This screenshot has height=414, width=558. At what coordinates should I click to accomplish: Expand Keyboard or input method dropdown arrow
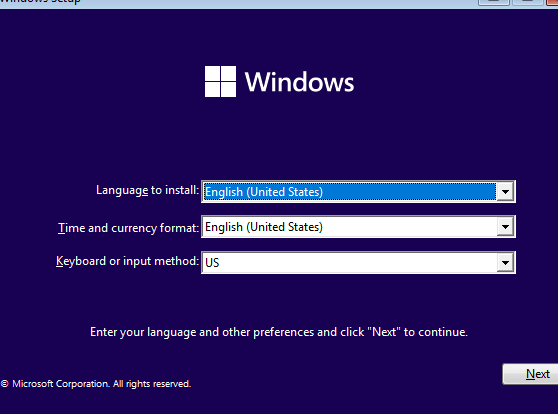[x=505, y=263]
